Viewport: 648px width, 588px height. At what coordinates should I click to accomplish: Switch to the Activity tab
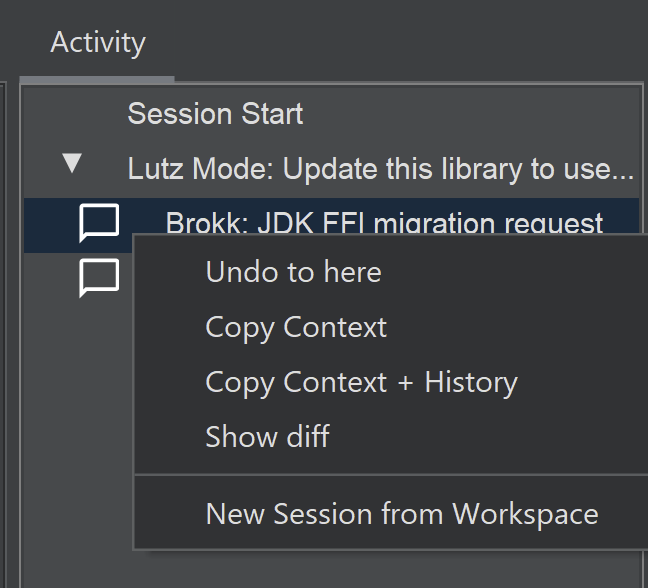click(98, 43)
